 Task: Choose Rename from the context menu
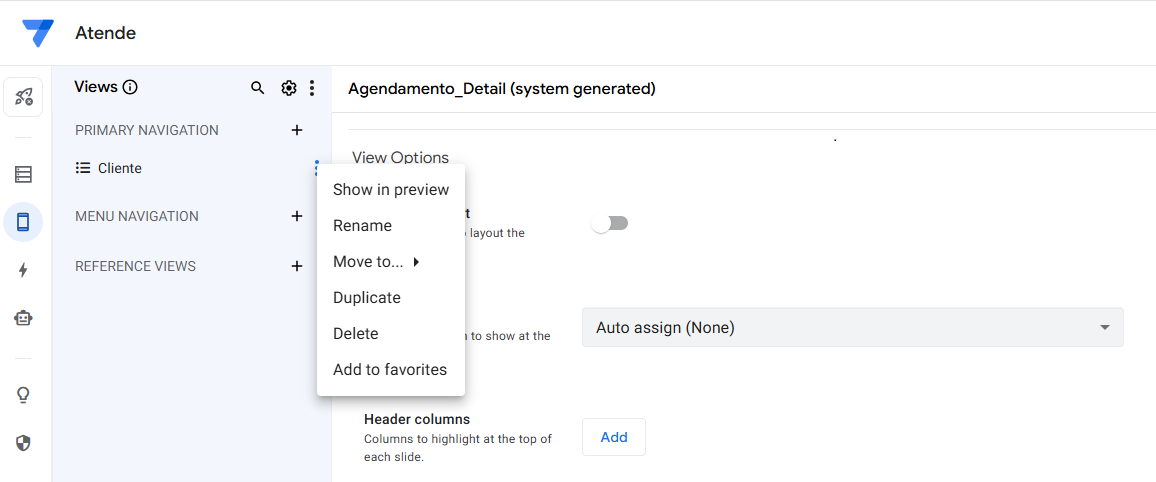coord(362,226)
